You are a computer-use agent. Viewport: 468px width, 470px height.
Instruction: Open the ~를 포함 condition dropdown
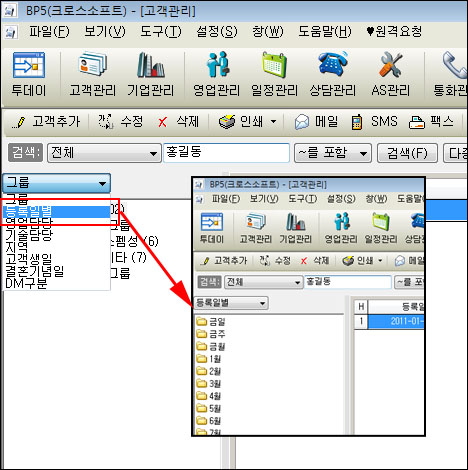click(x=333, y=153)
